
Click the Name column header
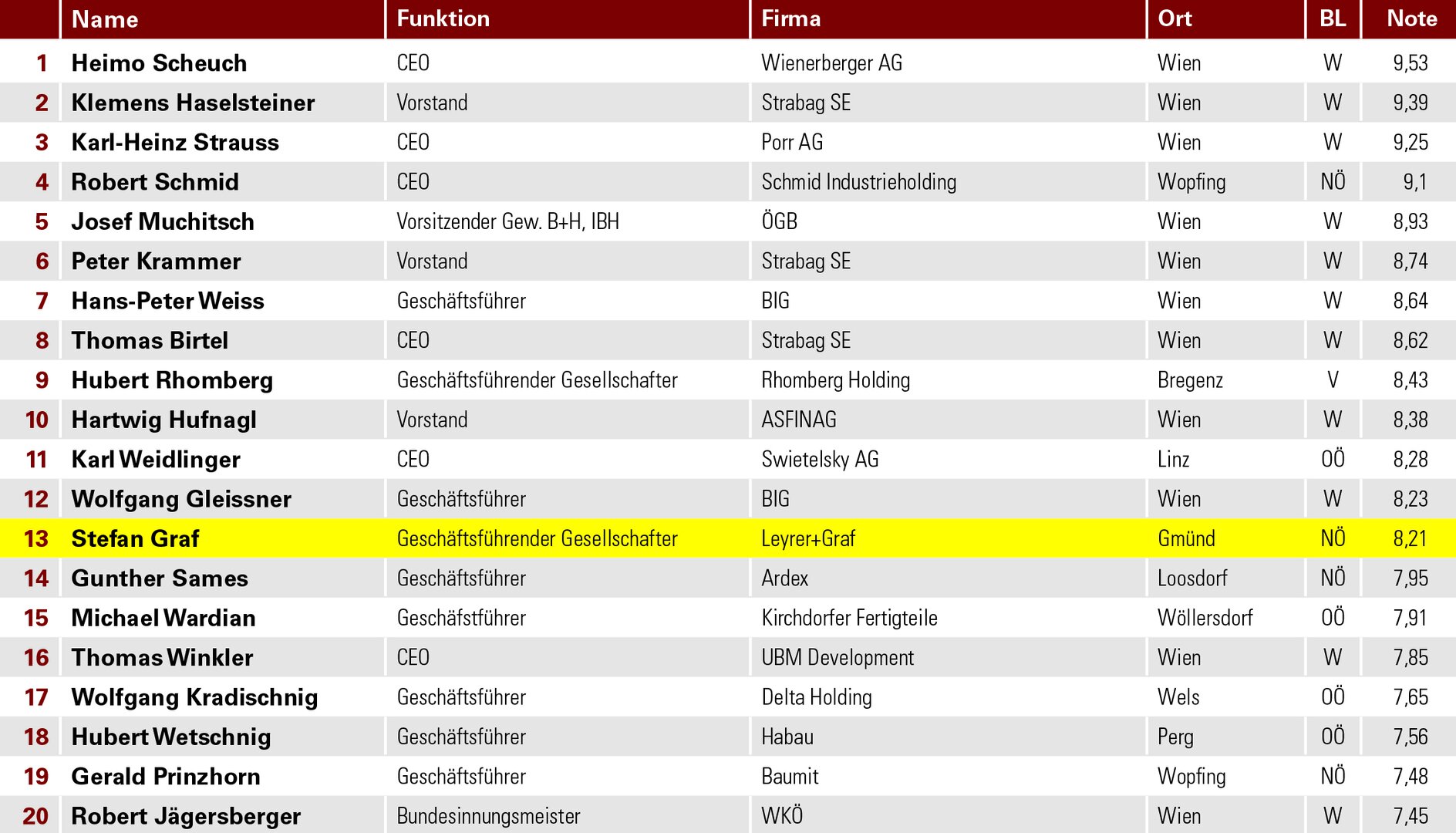point(105,19)
